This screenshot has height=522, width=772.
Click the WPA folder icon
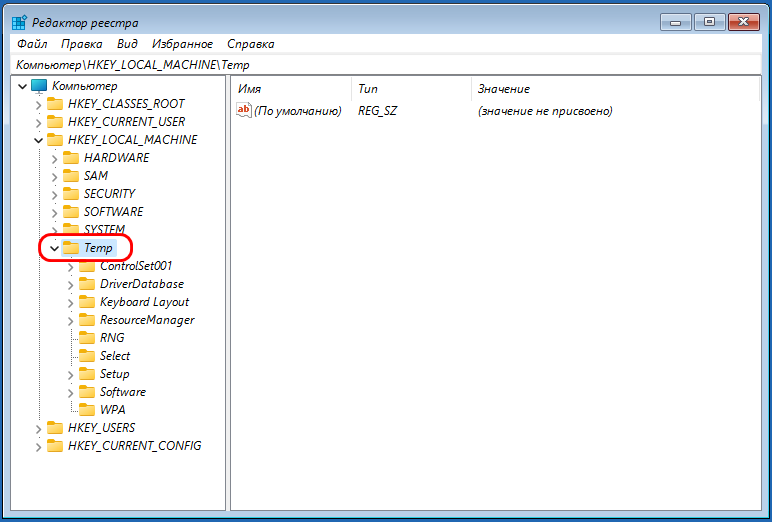pos(87,410)
